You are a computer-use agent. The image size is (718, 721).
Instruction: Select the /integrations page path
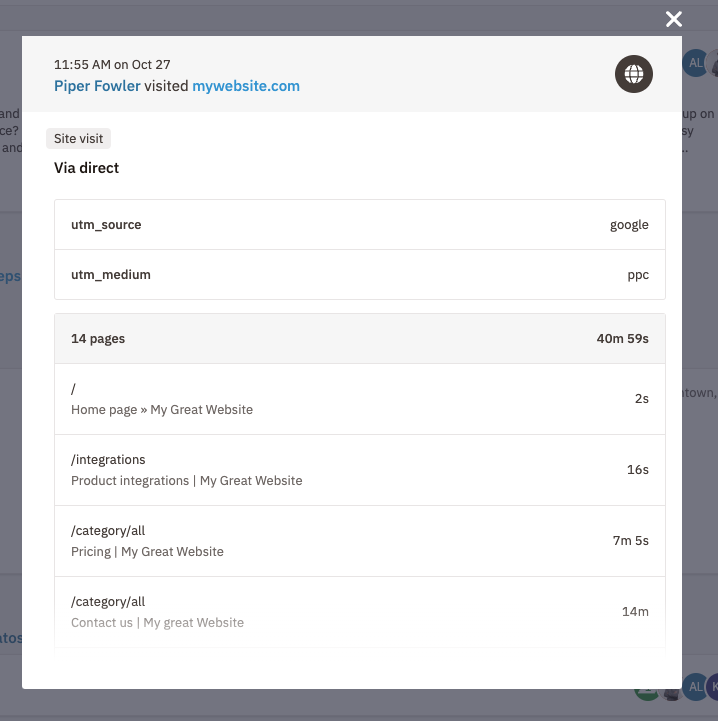(x=108, y=460)
